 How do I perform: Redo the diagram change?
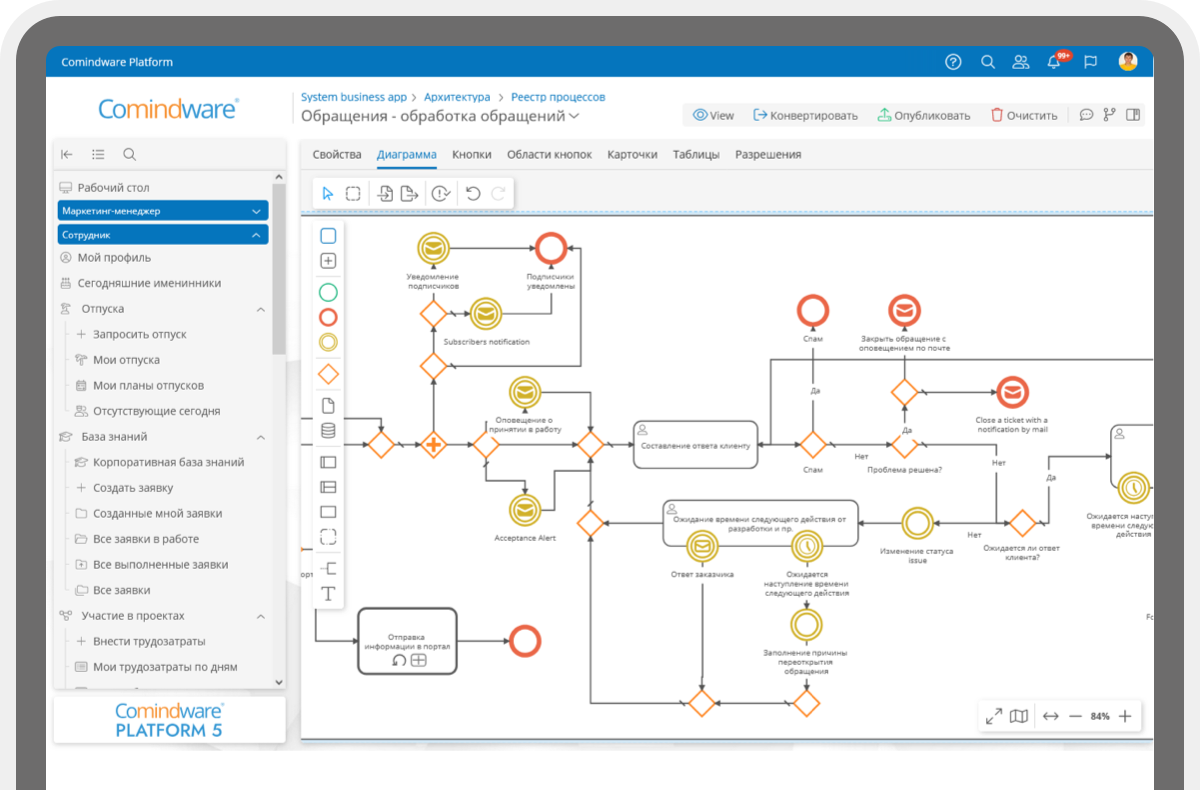(497, 194)
